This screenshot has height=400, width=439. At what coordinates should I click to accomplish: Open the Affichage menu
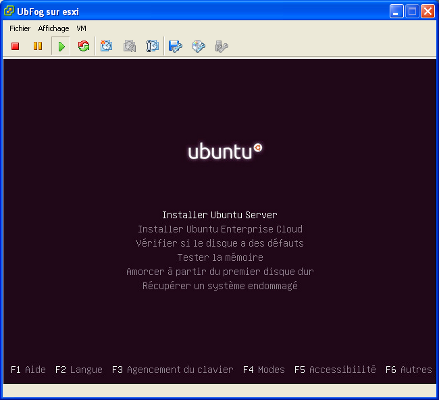(x=53, y=28)
